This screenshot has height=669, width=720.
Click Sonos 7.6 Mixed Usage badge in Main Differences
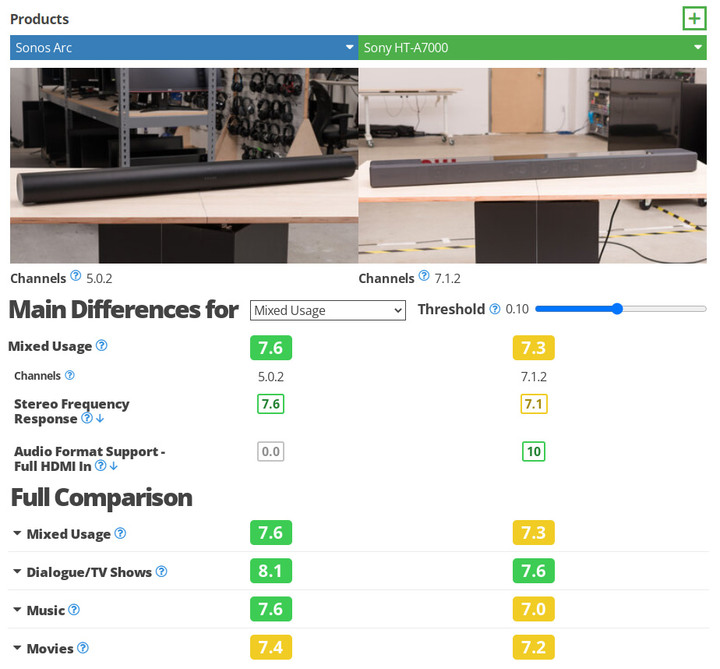click(x=271, y=348)
